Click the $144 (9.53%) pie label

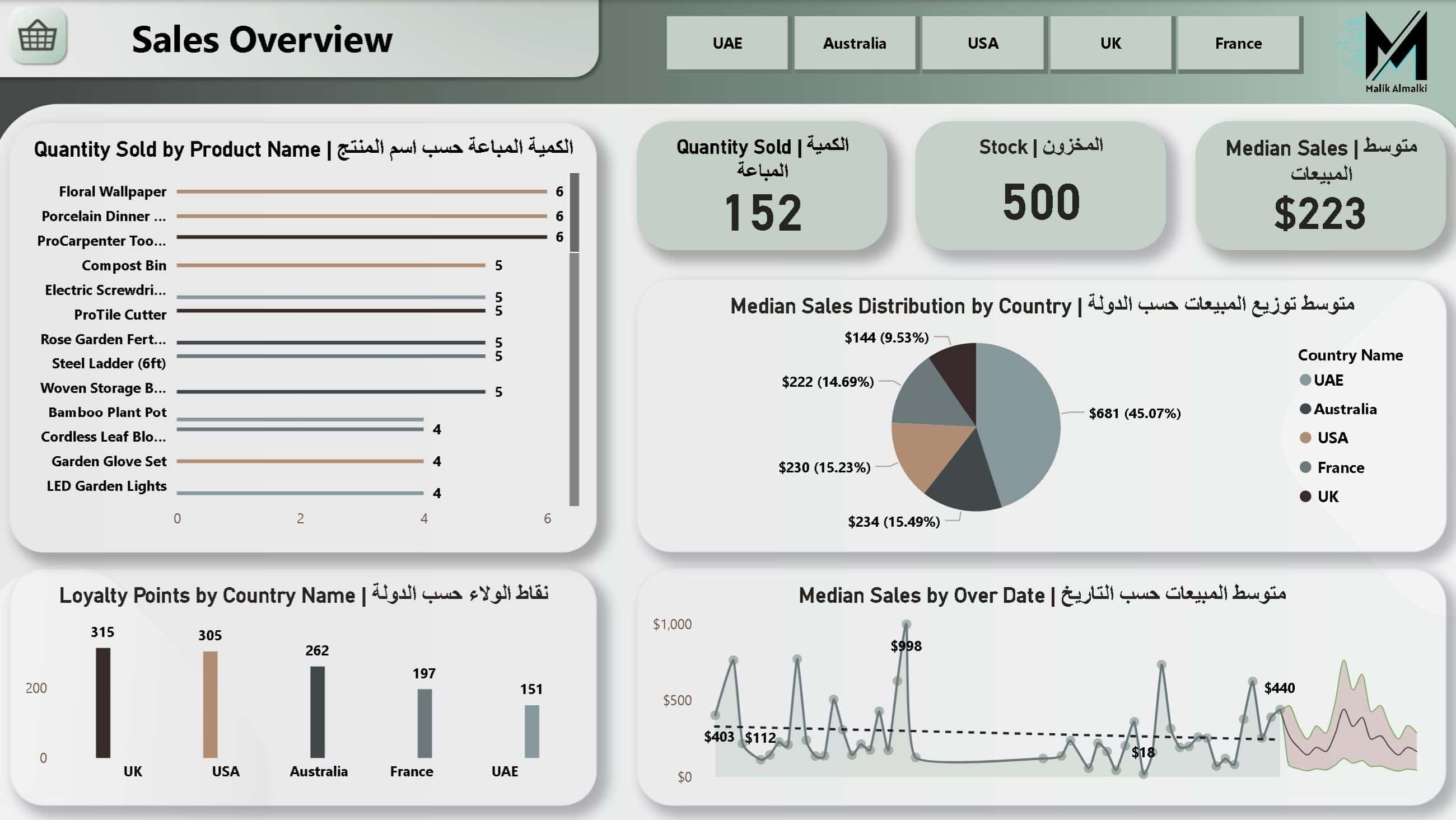(x=886, y=338)
